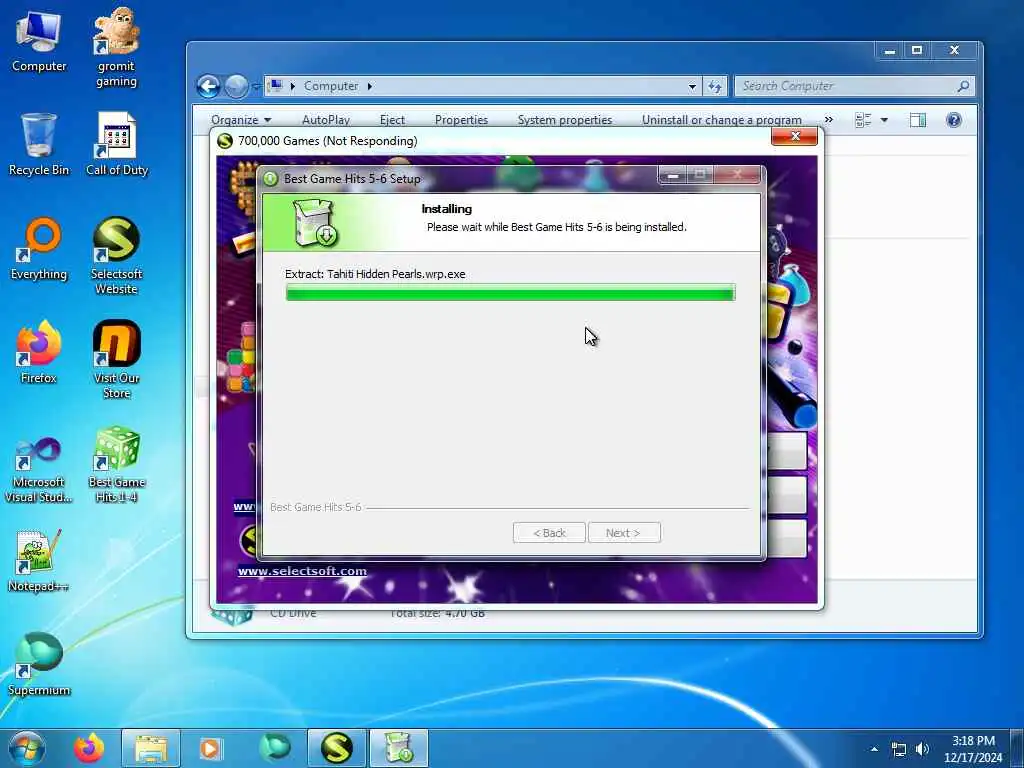Click the Computer breadcrumb in address bar

[330, 86]
